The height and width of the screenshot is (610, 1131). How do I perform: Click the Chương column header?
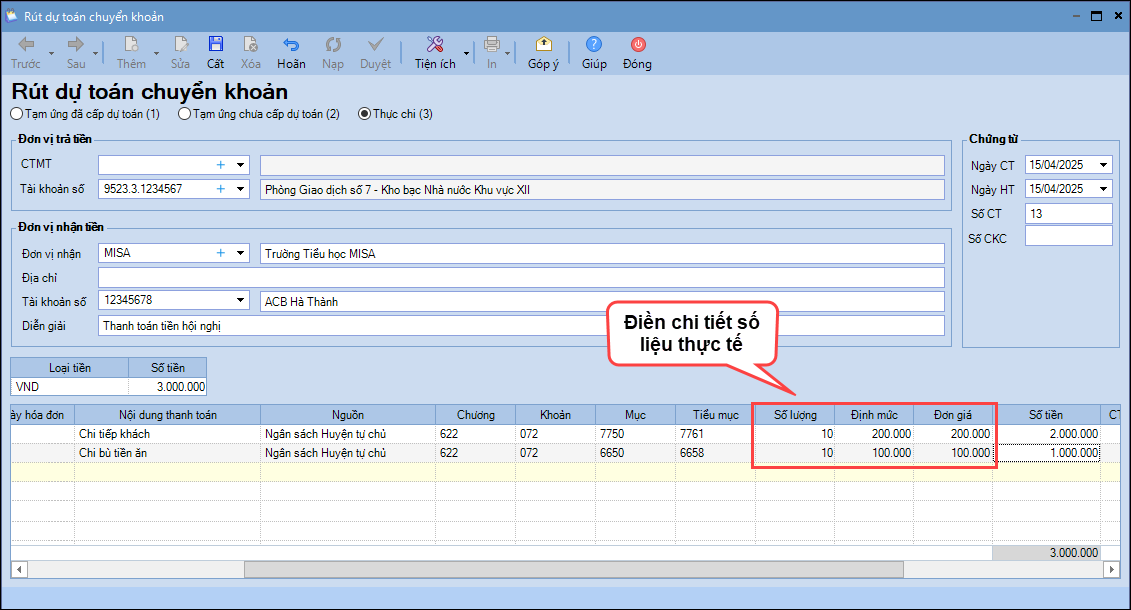(x=475, y=415)
